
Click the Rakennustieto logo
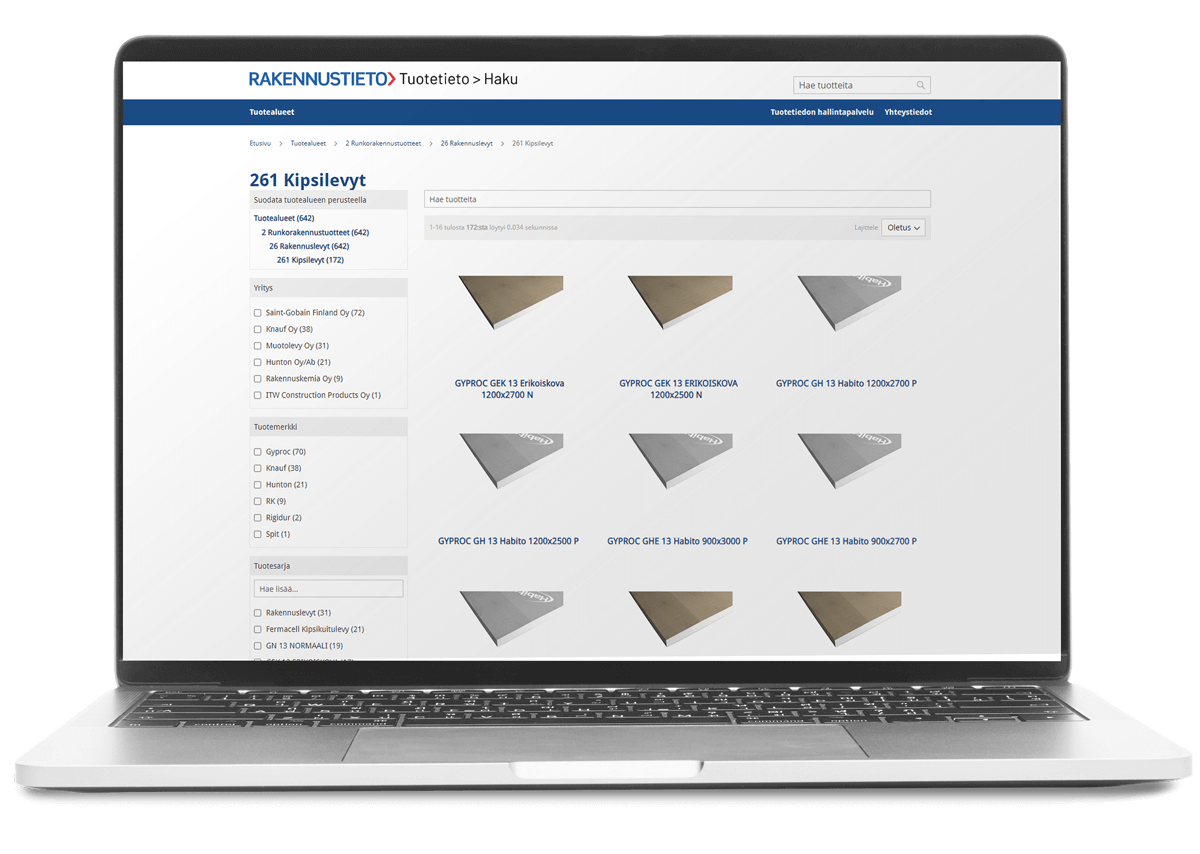(322, 79)
